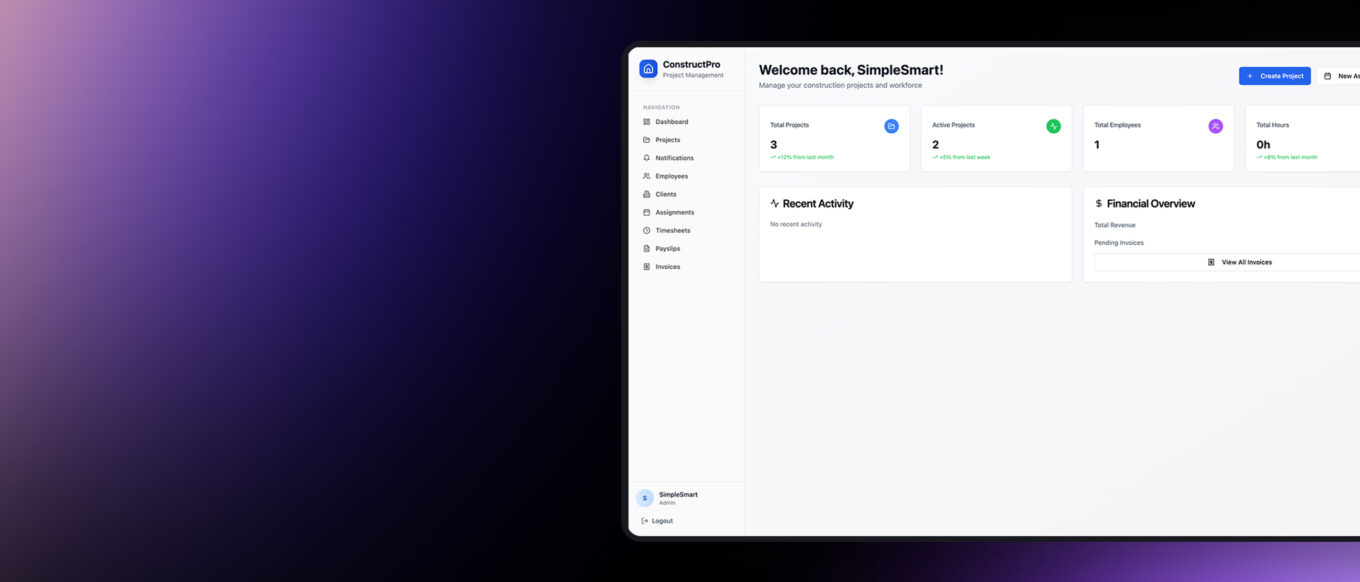Click the Timesheets clock icon
The width and height of the screenshot is (1360, 582).
point(646,231)
